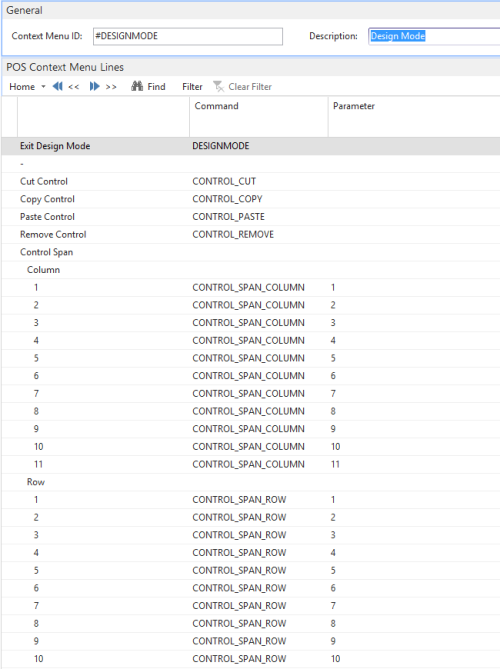Click the CONTROL_SPAN_COLUMN cell with parameter 11

coord(248,464)
